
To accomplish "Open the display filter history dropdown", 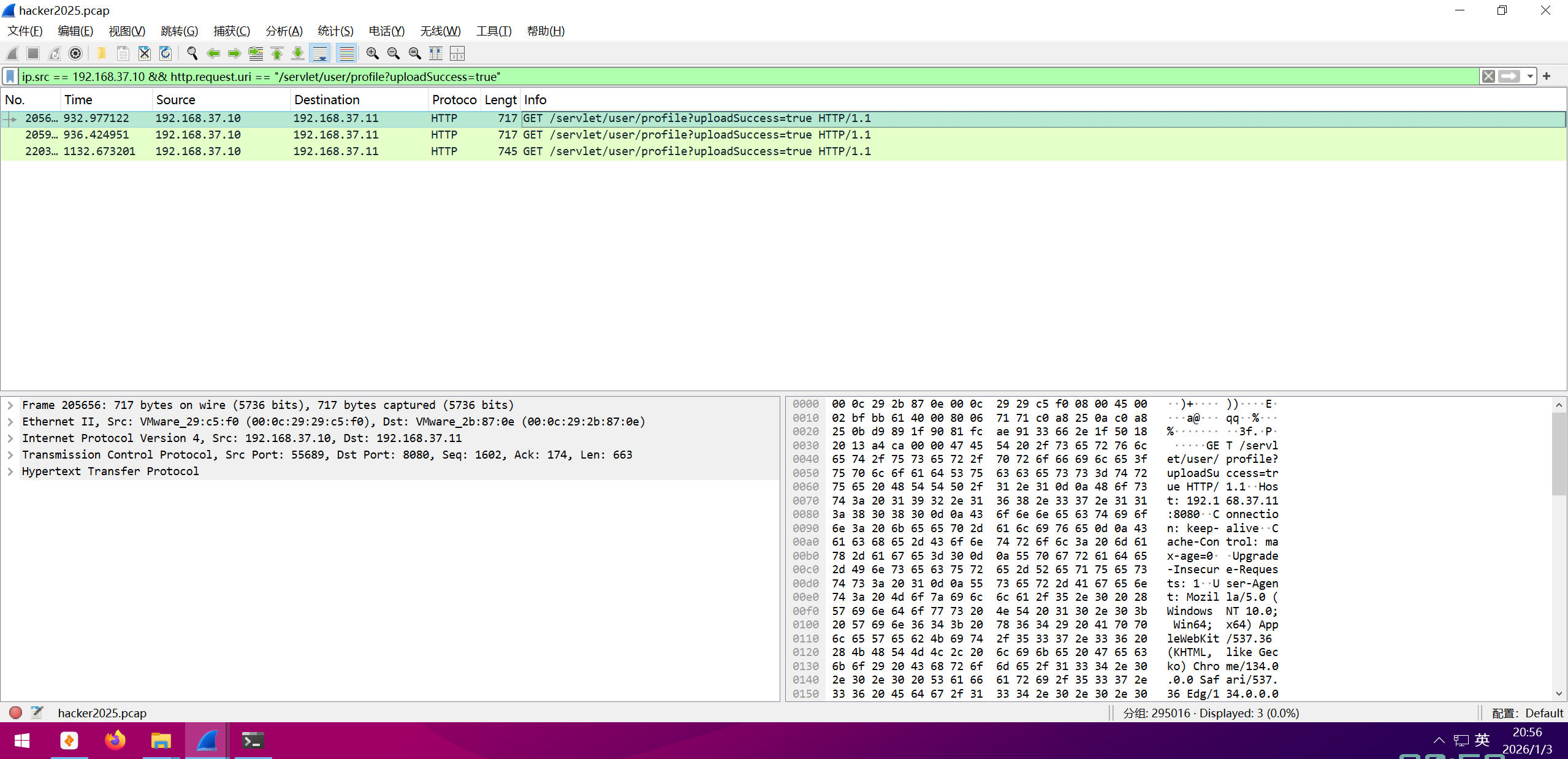I will [1530, 77].
